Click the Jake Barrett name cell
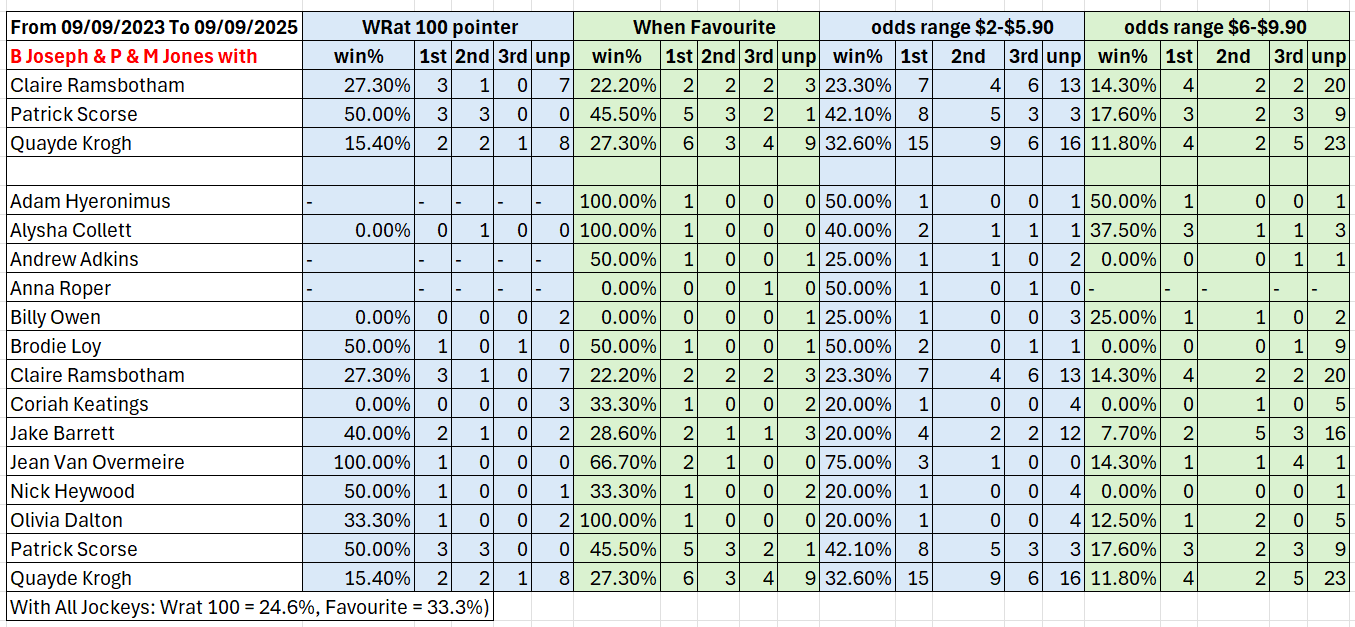This screenshot has height=627, width=1355. (153, 433)
